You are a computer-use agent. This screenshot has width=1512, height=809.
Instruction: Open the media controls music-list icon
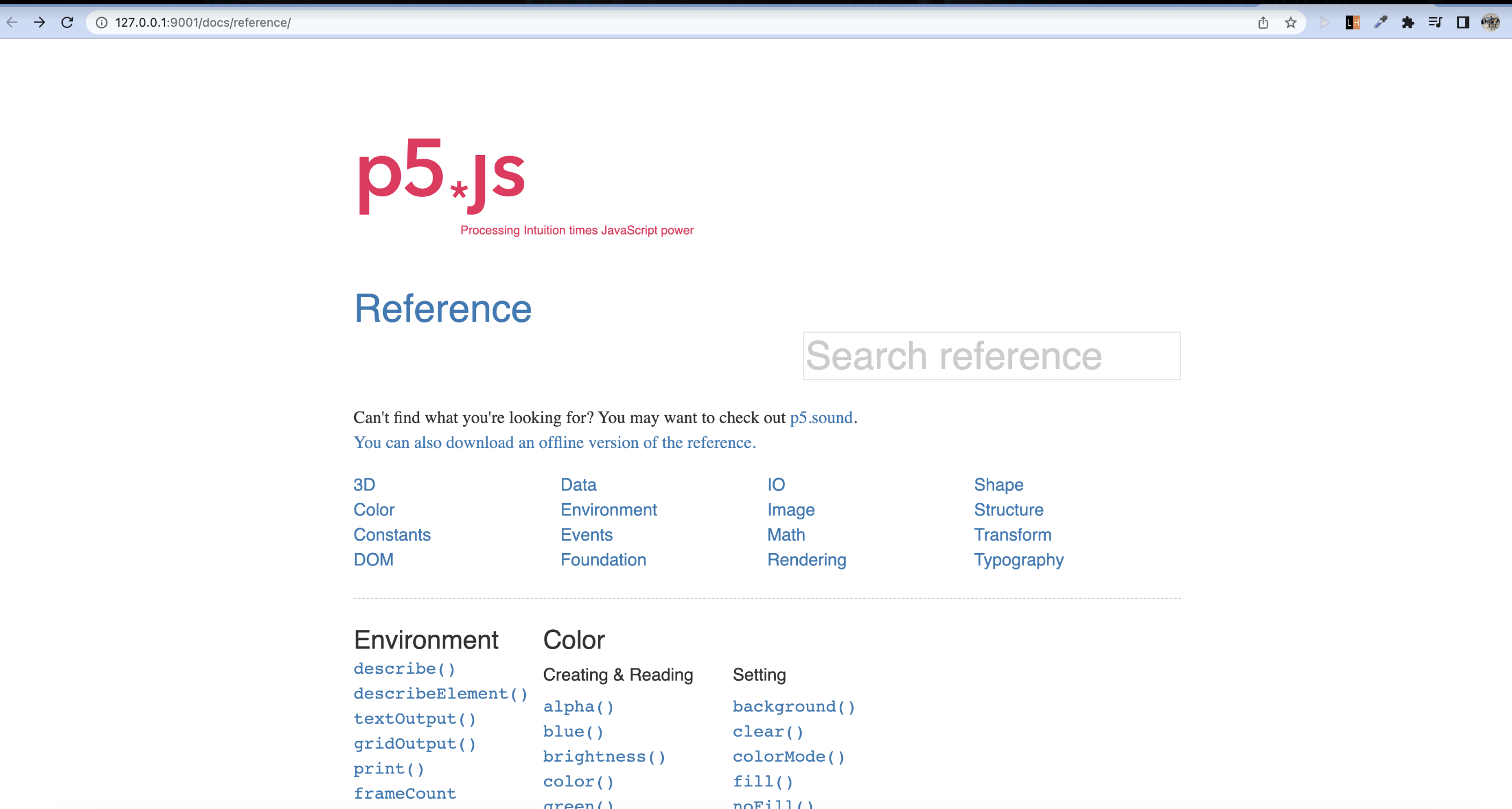(x=1435, y=23)
